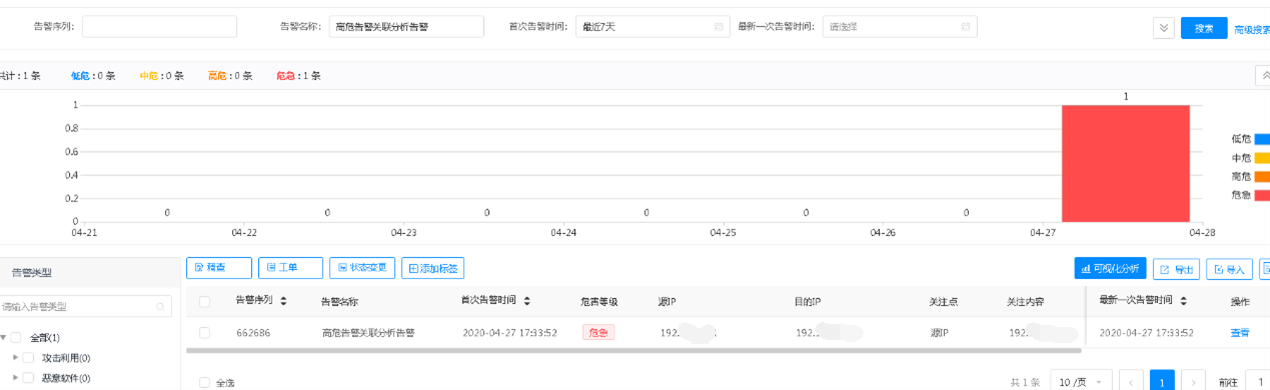Open the 最新一次告警时间 date picker
Image resolution: width=1270 pixels, height=390 pixels.
coord(899,27)
